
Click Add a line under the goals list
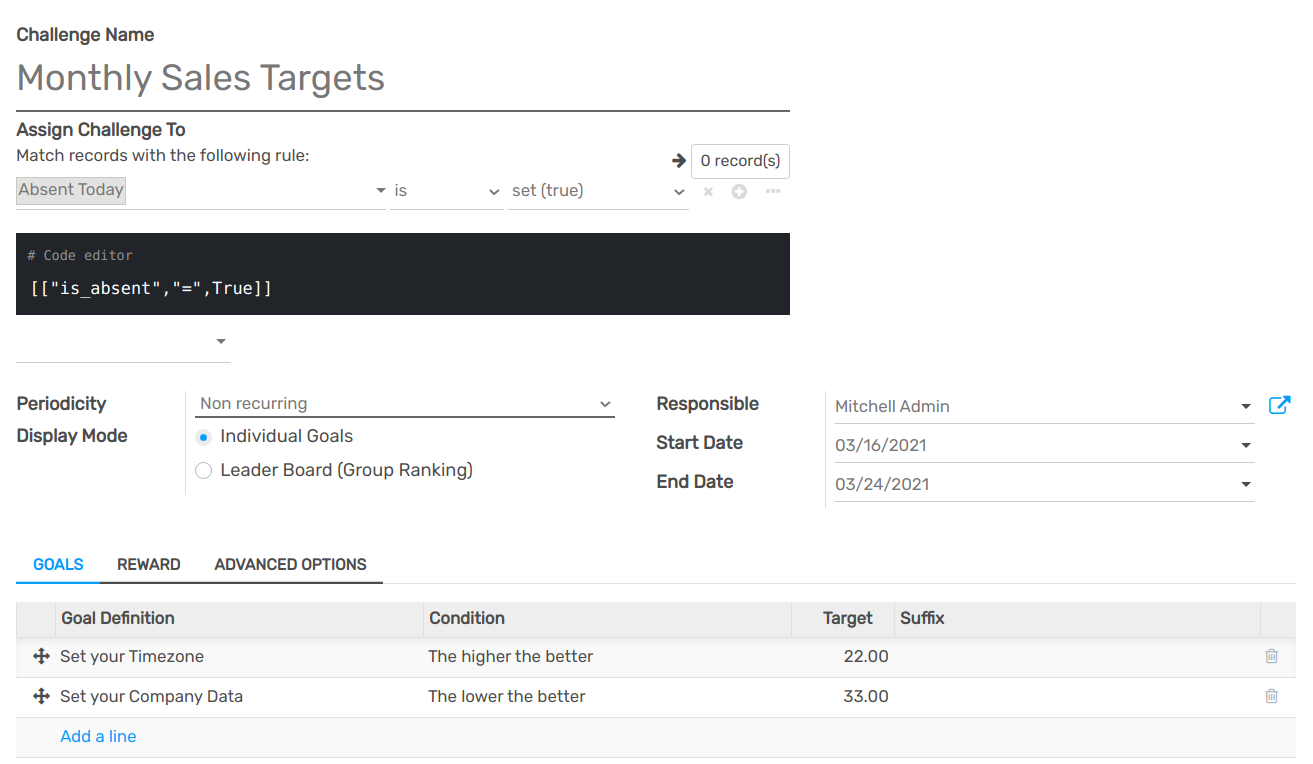(x=98, y=736)
